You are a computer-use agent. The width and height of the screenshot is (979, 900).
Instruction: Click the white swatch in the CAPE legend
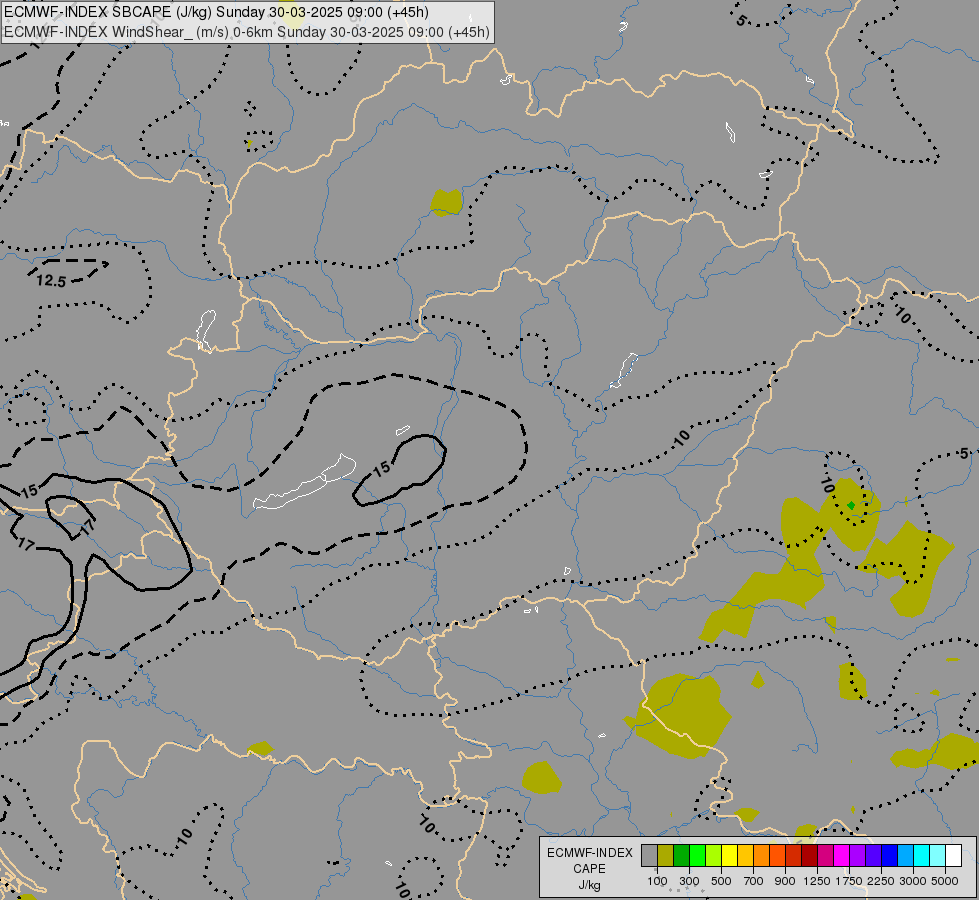pyautogui.click(x=953, y=855)
